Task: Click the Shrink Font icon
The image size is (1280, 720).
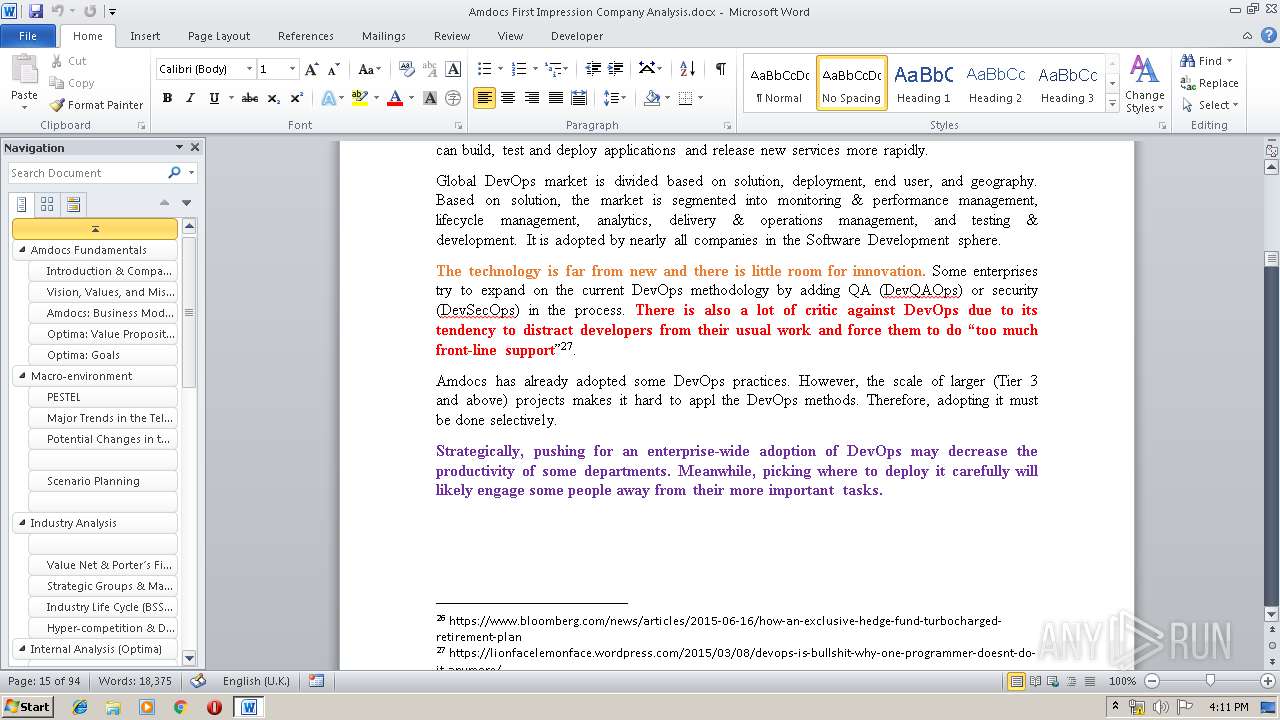Action: pos(334,69)
